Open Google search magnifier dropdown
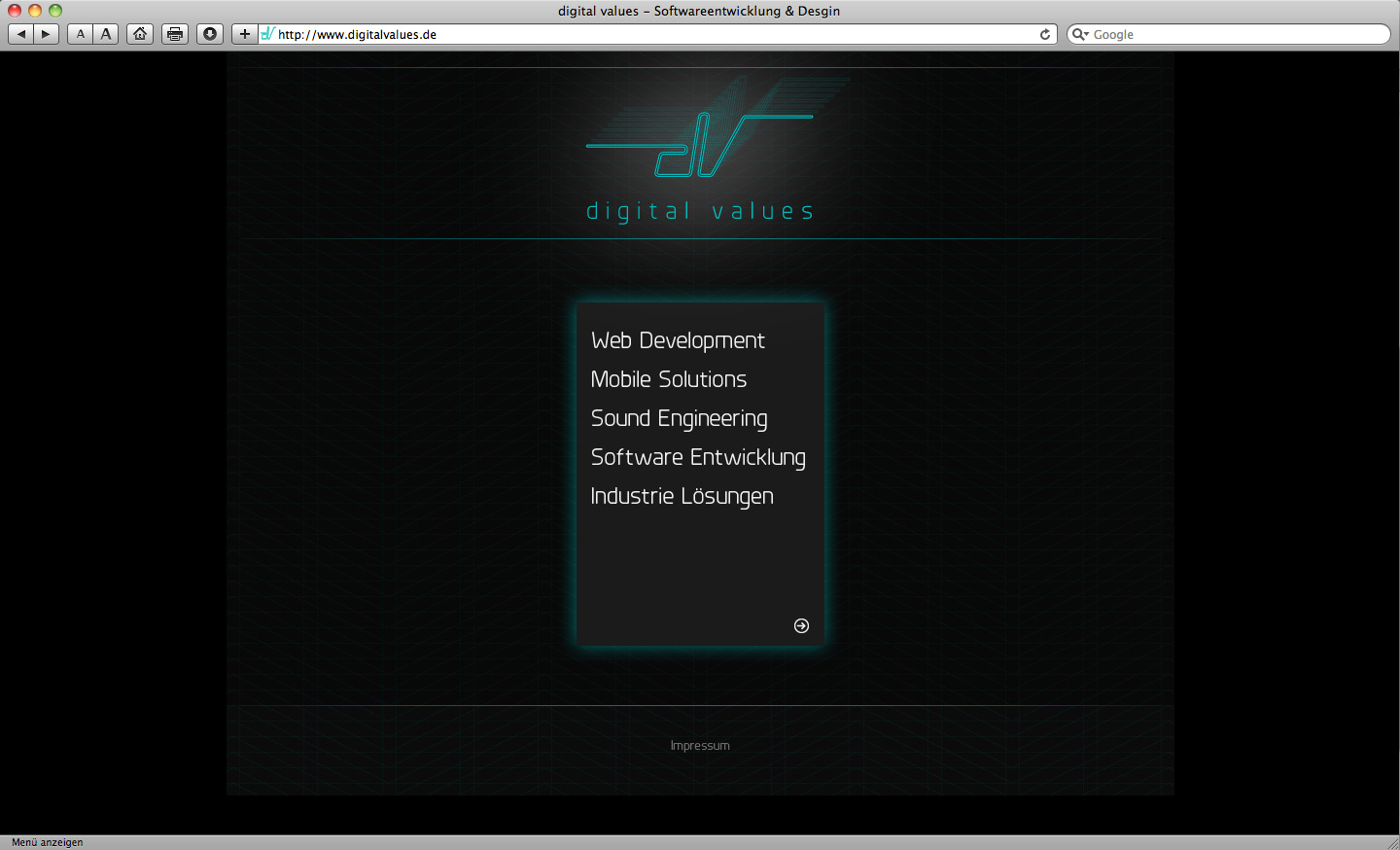Viewport: 1400px width, 850px height. click(1080, 34)
